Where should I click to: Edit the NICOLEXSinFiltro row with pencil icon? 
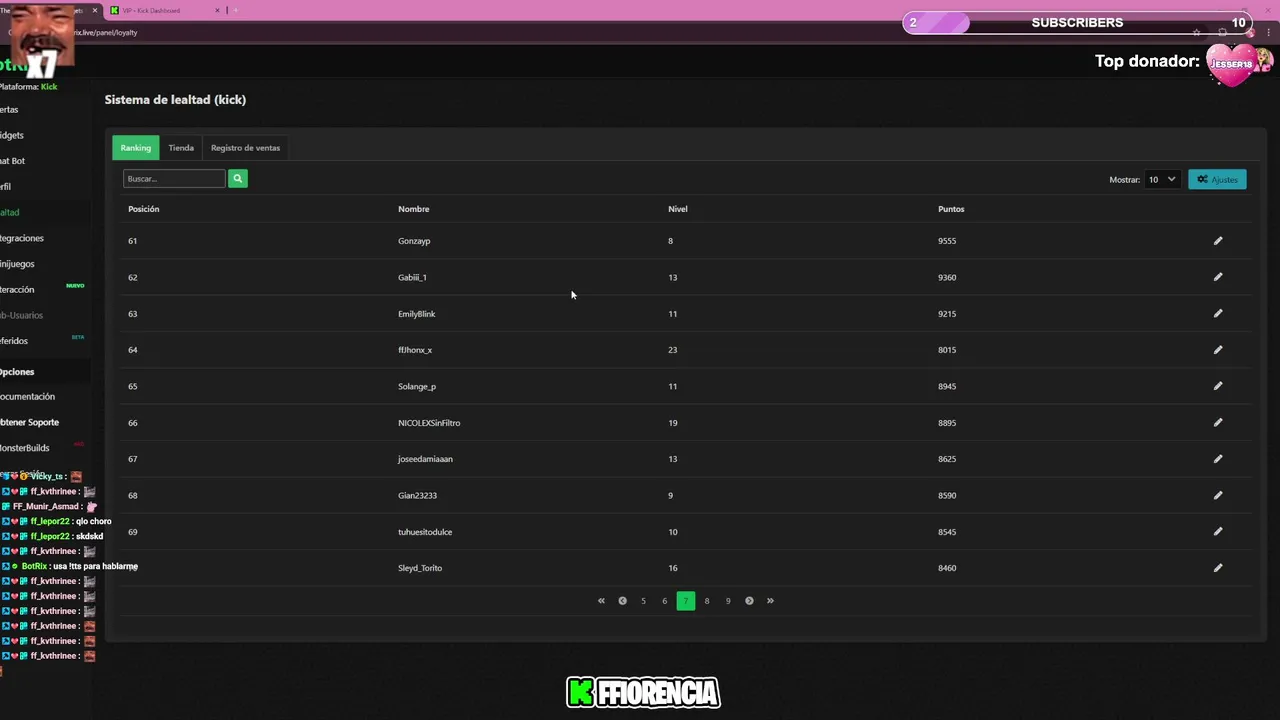1218,423
